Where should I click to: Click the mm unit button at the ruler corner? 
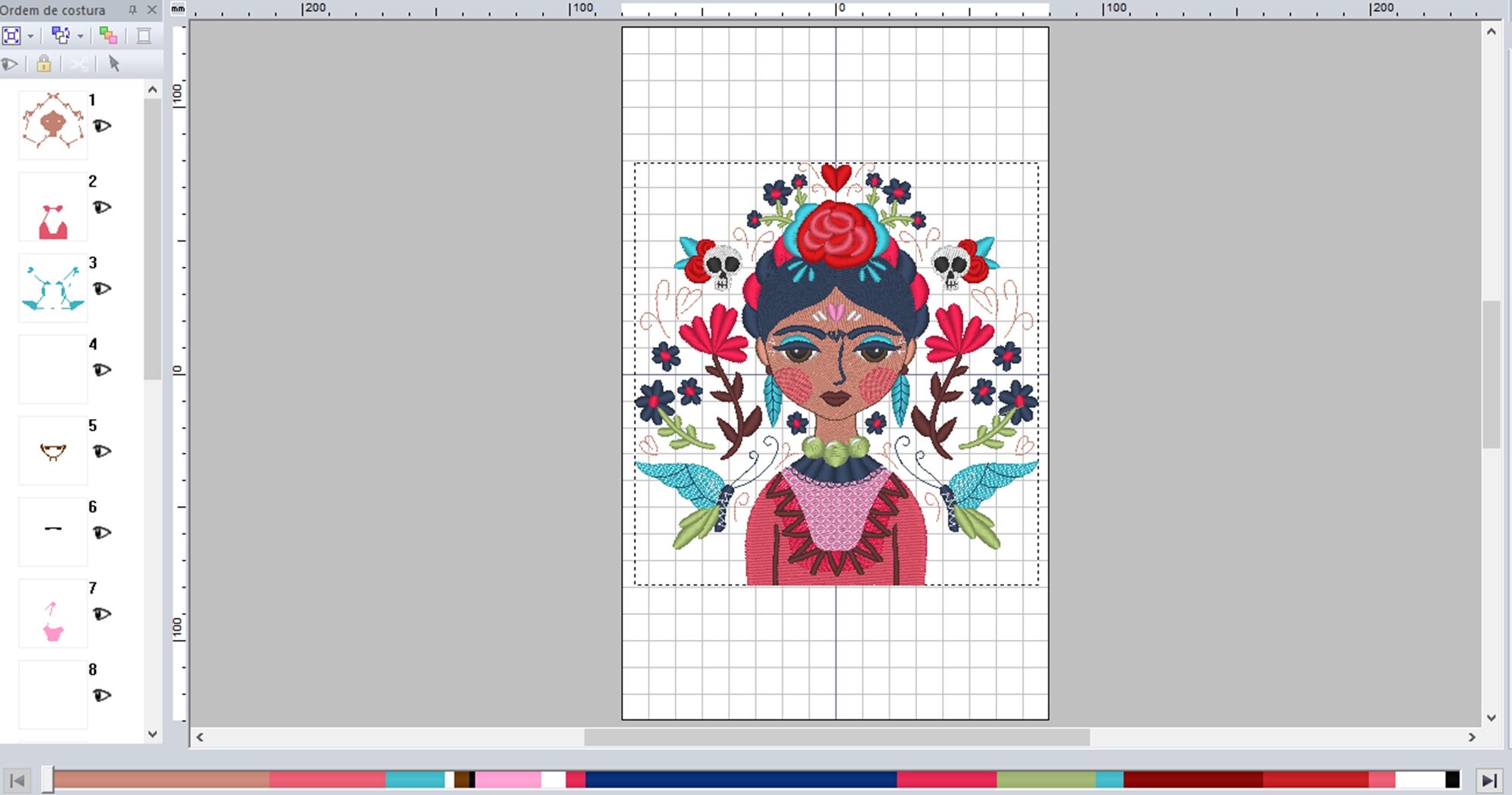click(x=178, y=8)
